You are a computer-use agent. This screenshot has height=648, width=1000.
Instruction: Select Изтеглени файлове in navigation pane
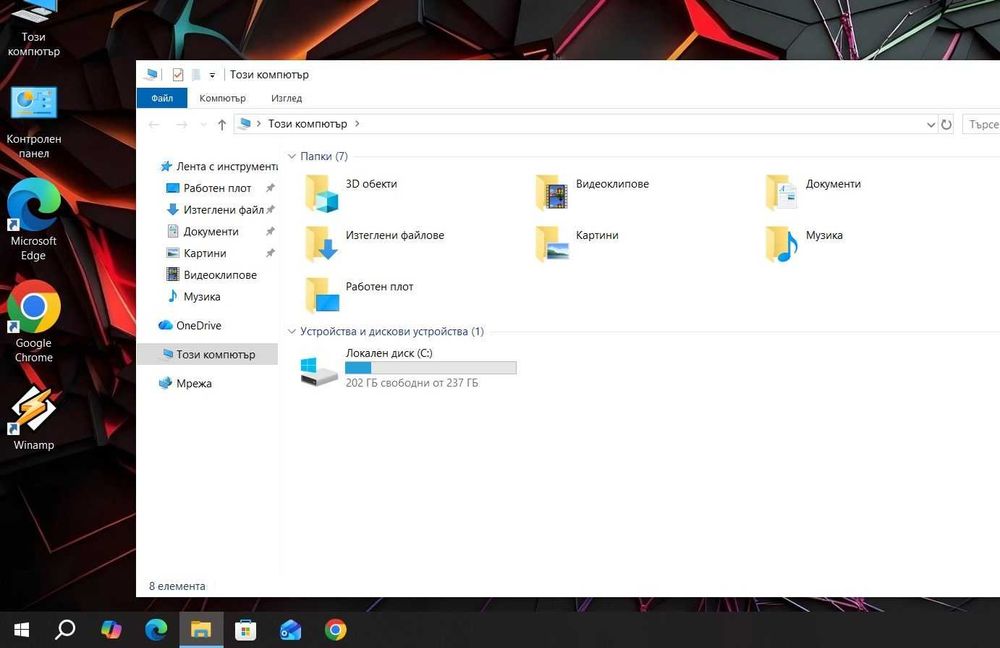click(217, 210)
